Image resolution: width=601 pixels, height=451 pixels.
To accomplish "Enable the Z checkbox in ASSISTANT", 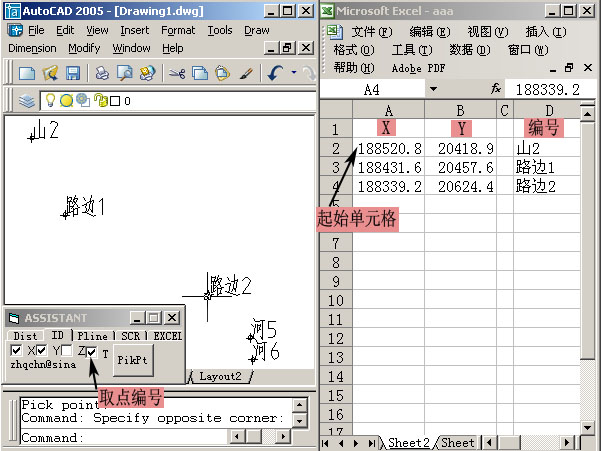I will click(x=67, y=351).
